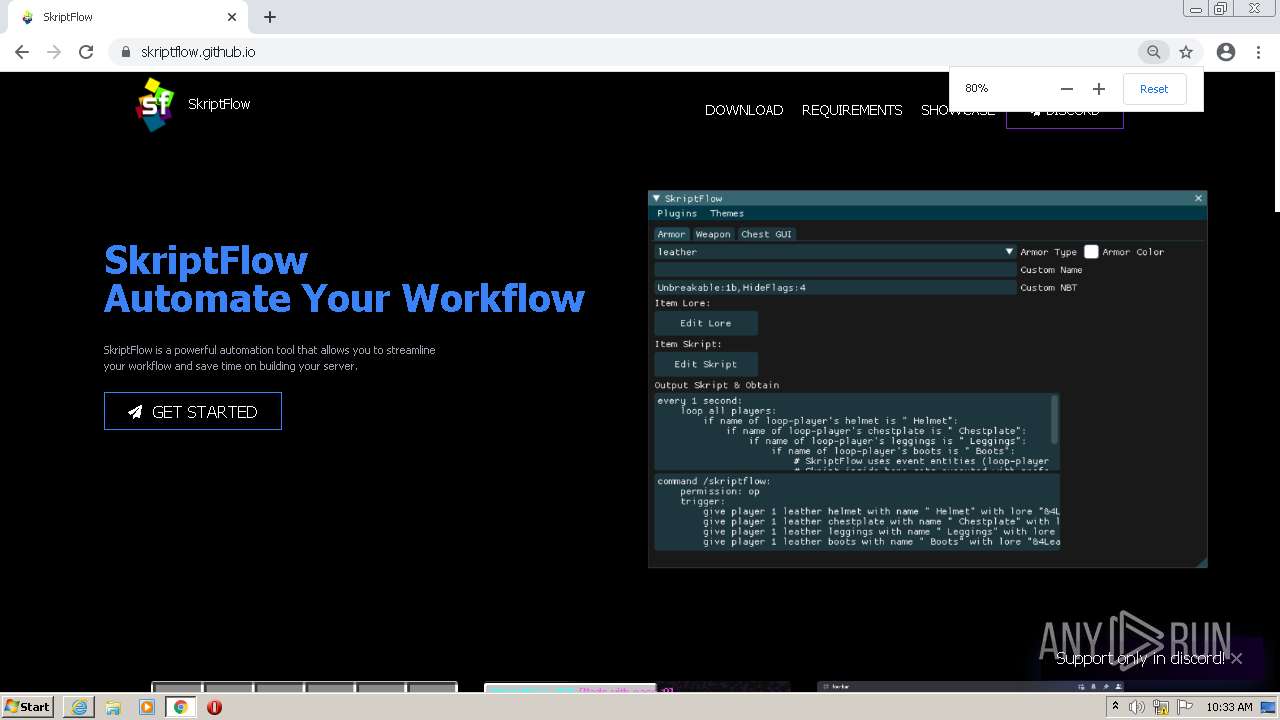Close the SkriptFlow app window
Screen dimensions: 1280x720
click(1198, 198)
